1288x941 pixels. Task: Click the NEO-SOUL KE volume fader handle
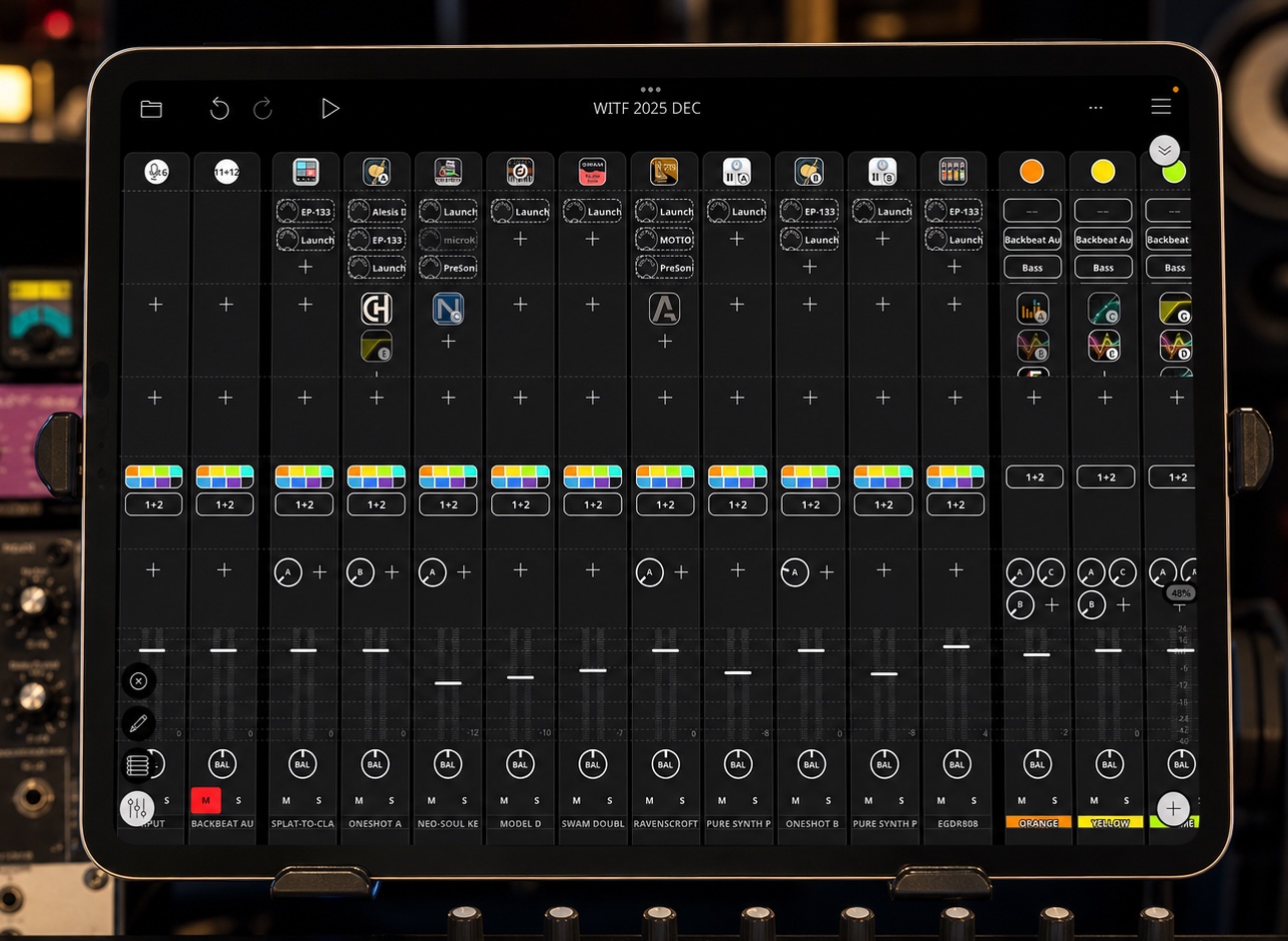[448, 682]
